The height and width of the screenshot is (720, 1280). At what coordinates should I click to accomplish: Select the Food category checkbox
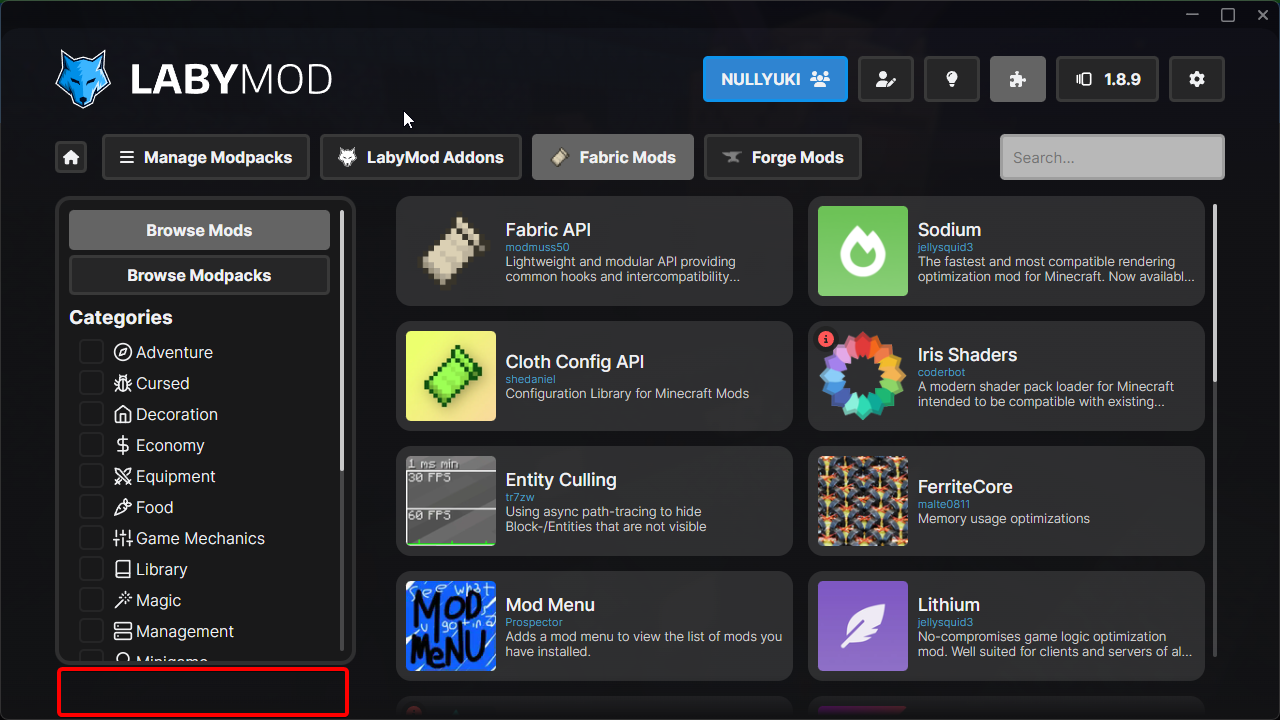(91, 507)
